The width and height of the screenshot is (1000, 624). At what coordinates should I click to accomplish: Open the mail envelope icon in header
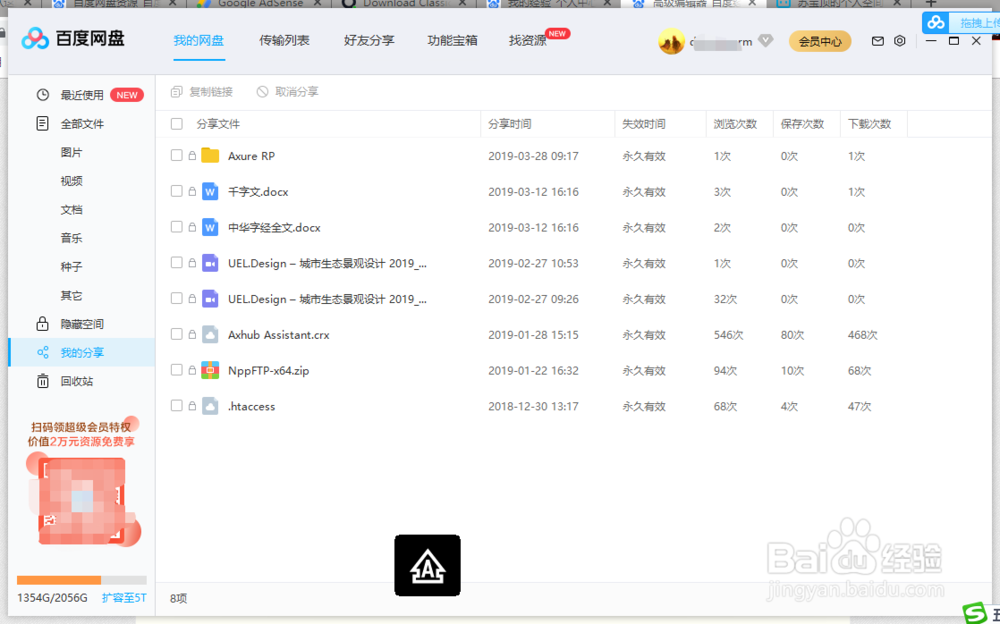coord(878,41)
